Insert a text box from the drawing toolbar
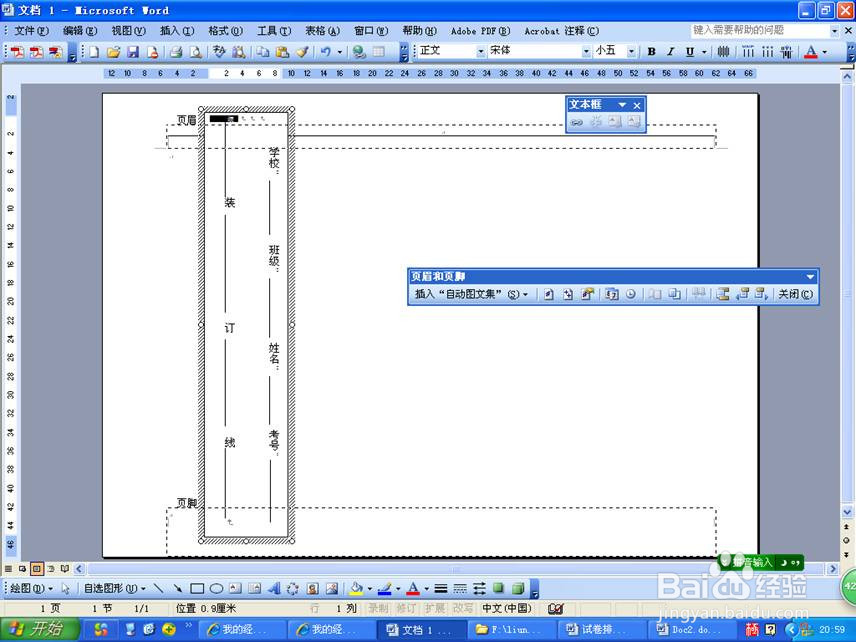856x642 pixels. pyautogui.click(x=235, y=588)
